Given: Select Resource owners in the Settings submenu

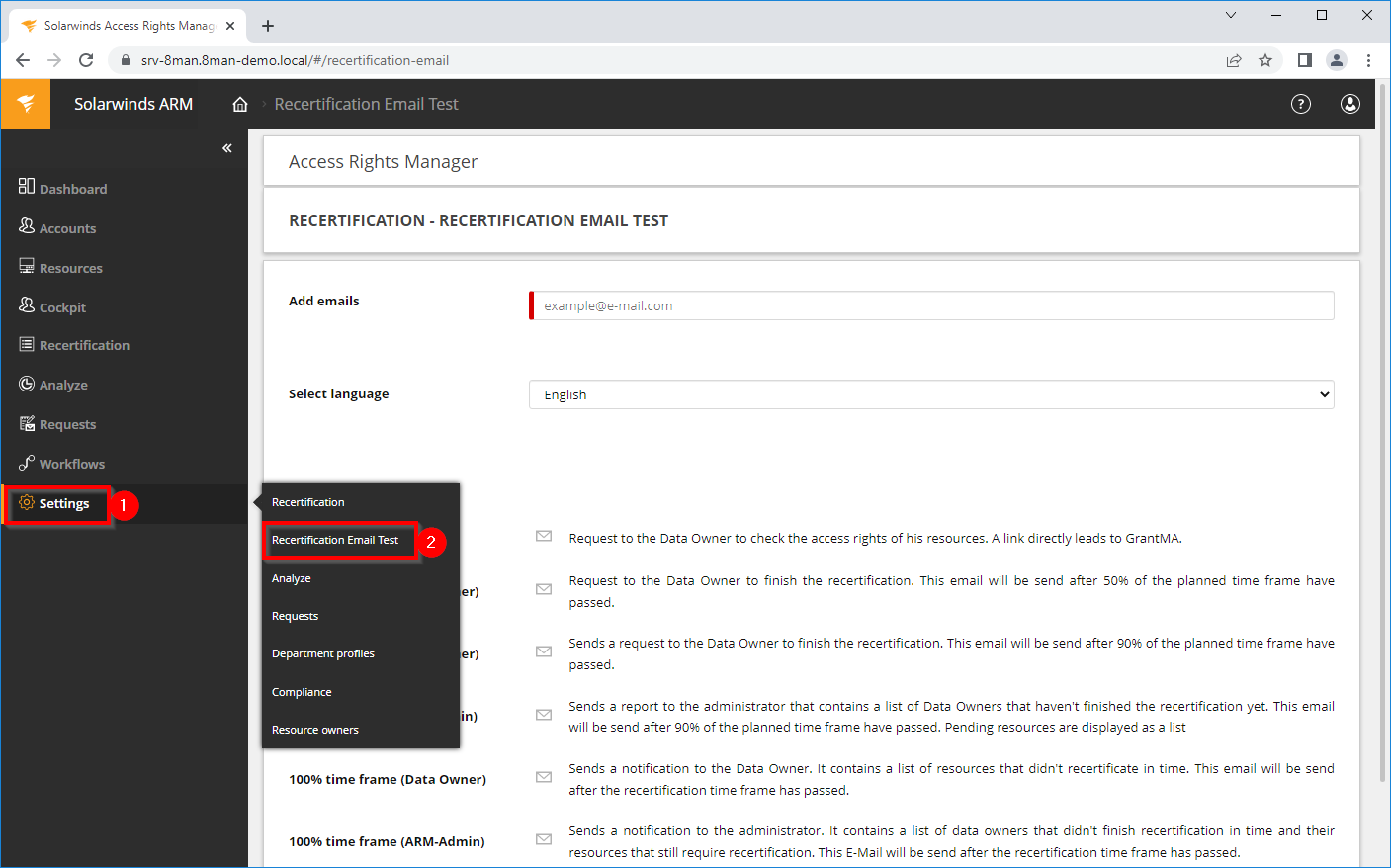Looking at the screenshot, I should [x=315, y=730].
